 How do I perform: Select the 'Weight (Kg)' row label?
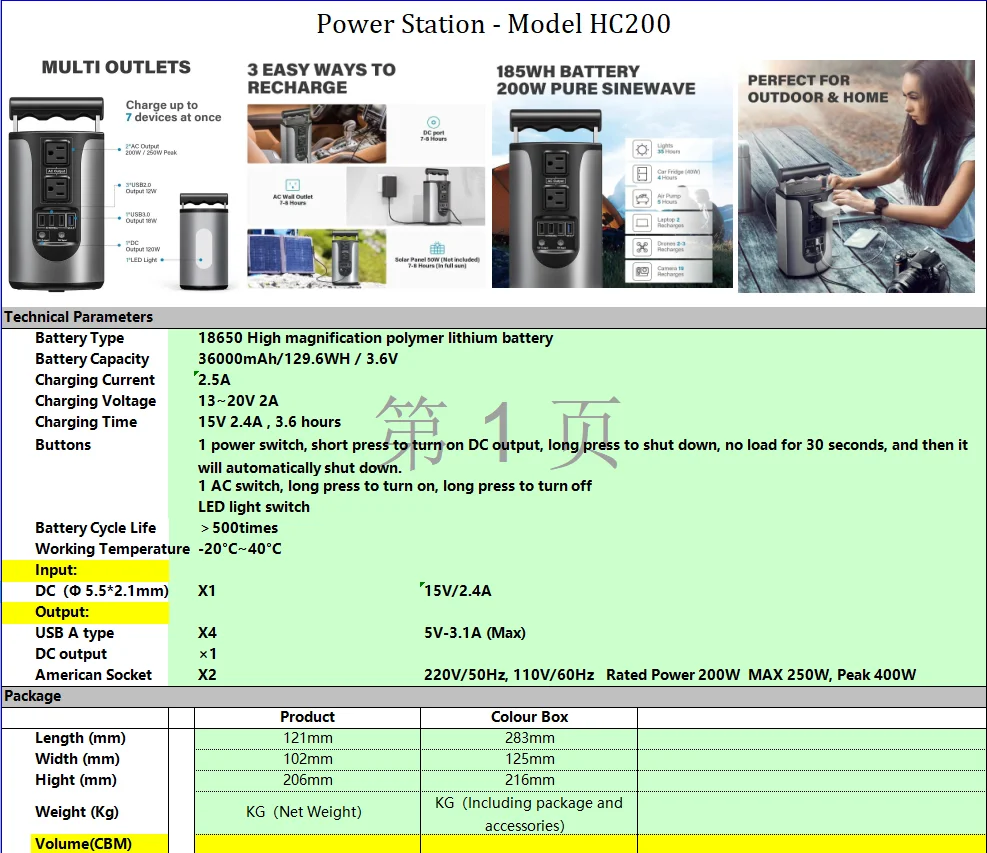pyautogui.click(x=77, y=812)
